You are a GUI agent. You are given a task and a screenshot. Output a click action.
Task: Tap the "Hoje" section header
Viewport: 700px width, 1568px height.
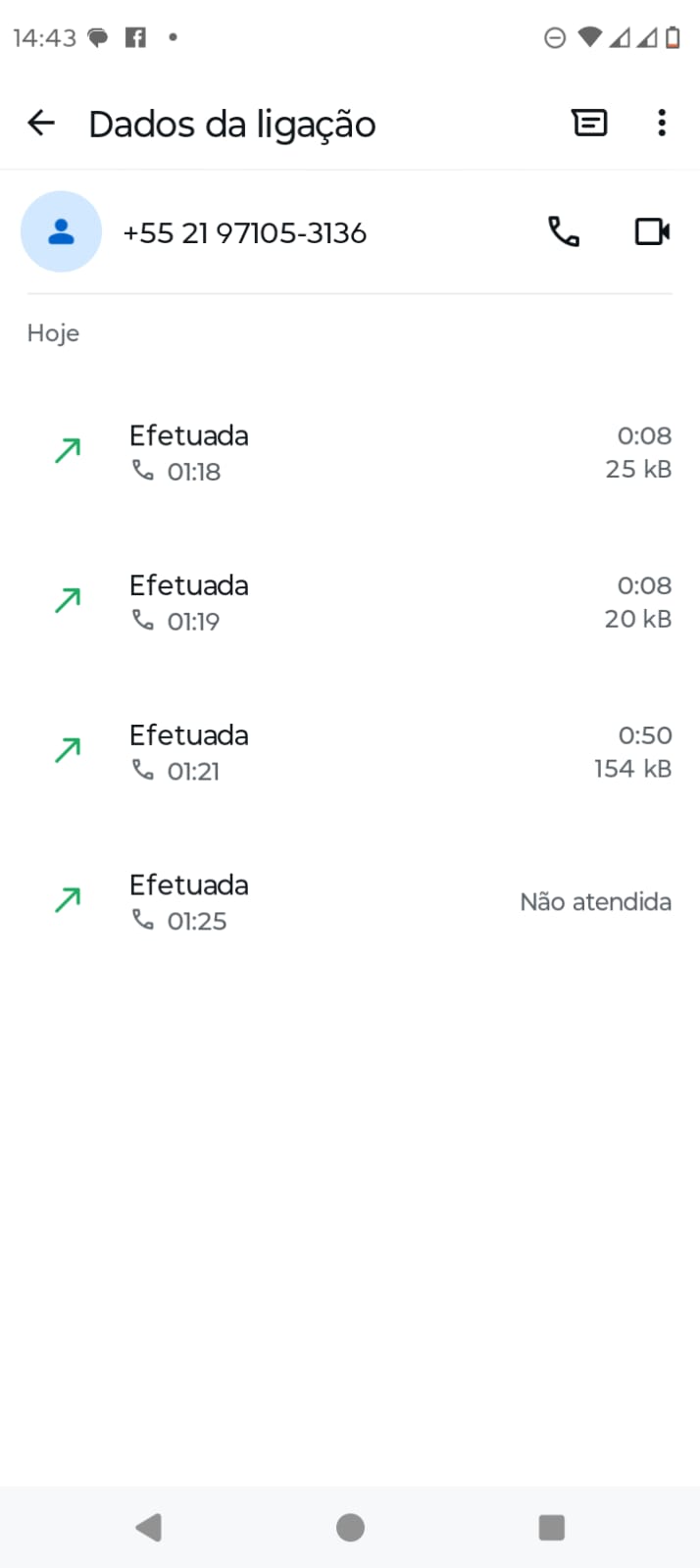[x=53, y=333]
